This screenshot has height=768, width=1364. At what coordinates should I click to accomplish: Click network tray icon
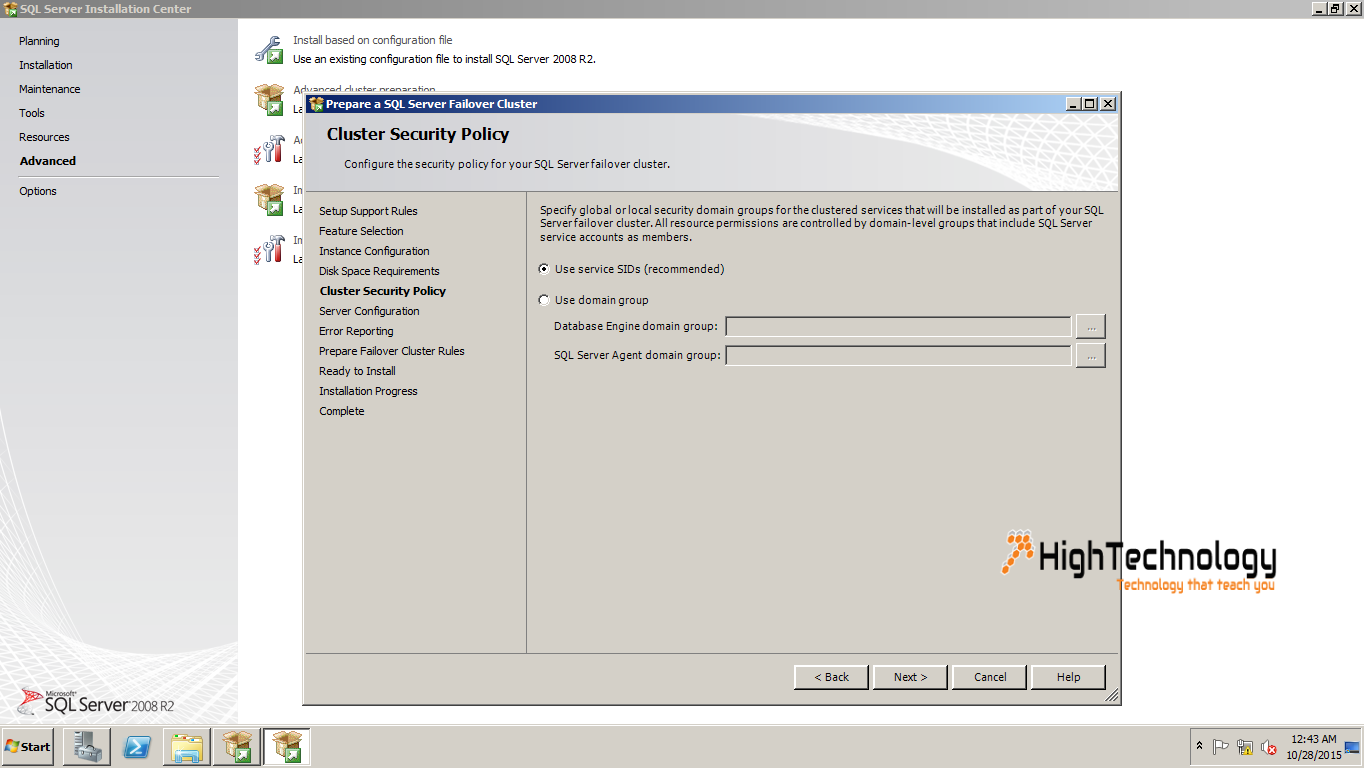click(x=1245, y=747)
